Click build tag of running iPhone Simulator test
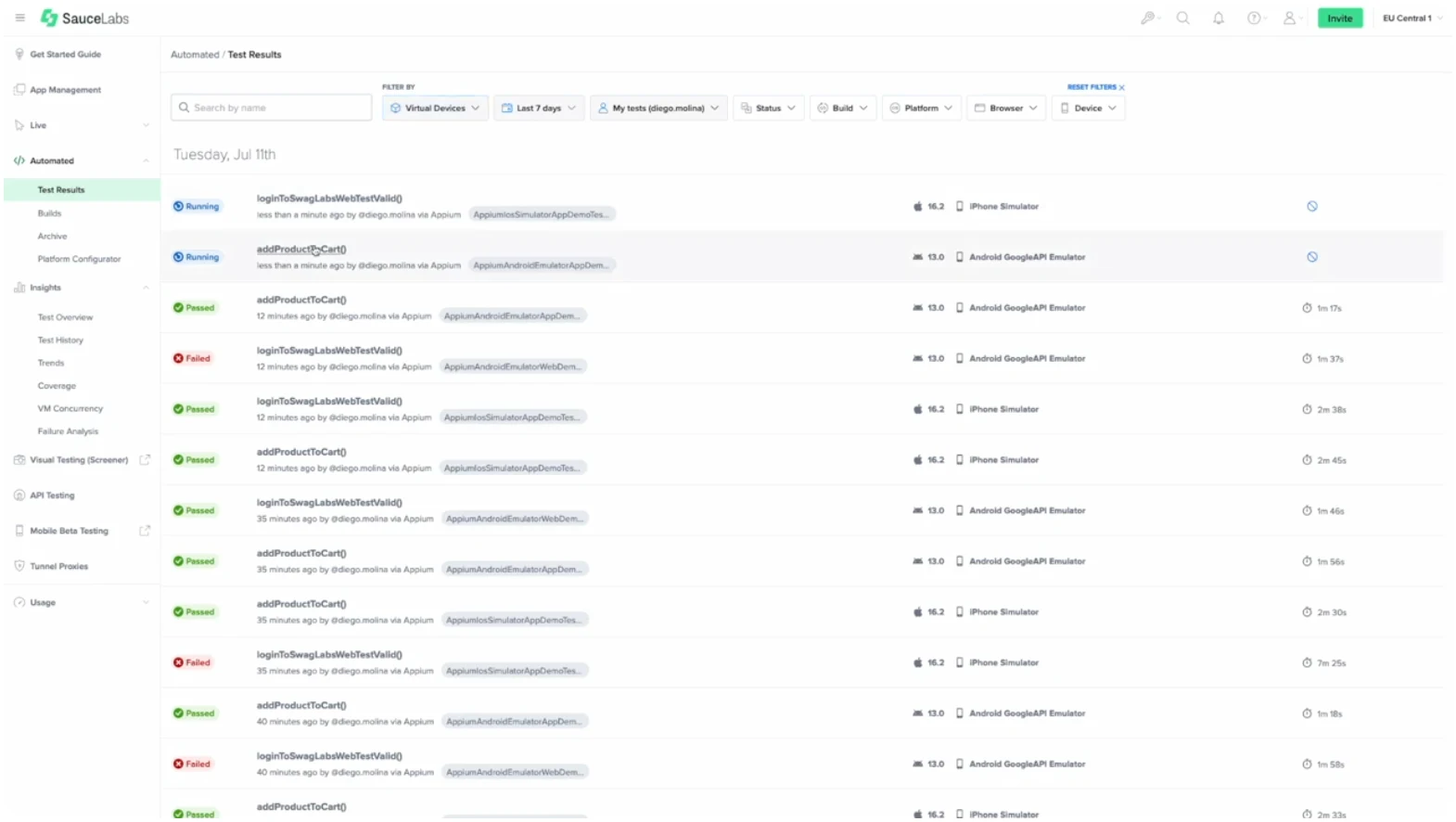This screenshot has width=1456, height=822. 542,214
